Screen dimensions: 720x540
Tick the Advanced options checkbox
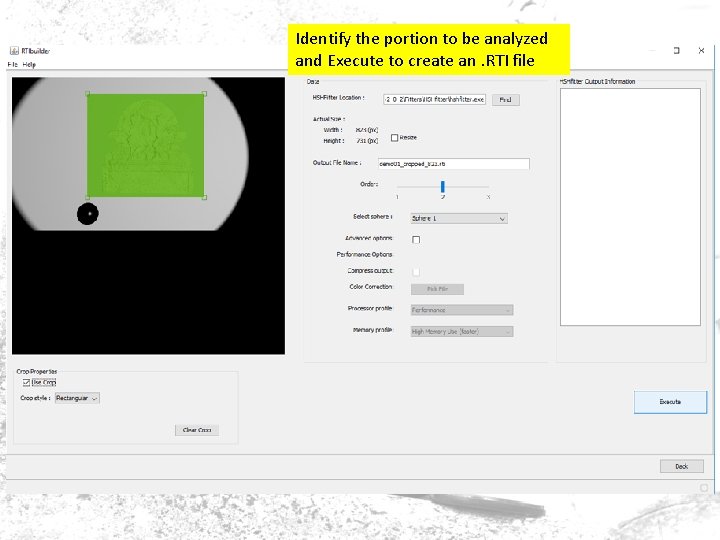tap(416, 240)
